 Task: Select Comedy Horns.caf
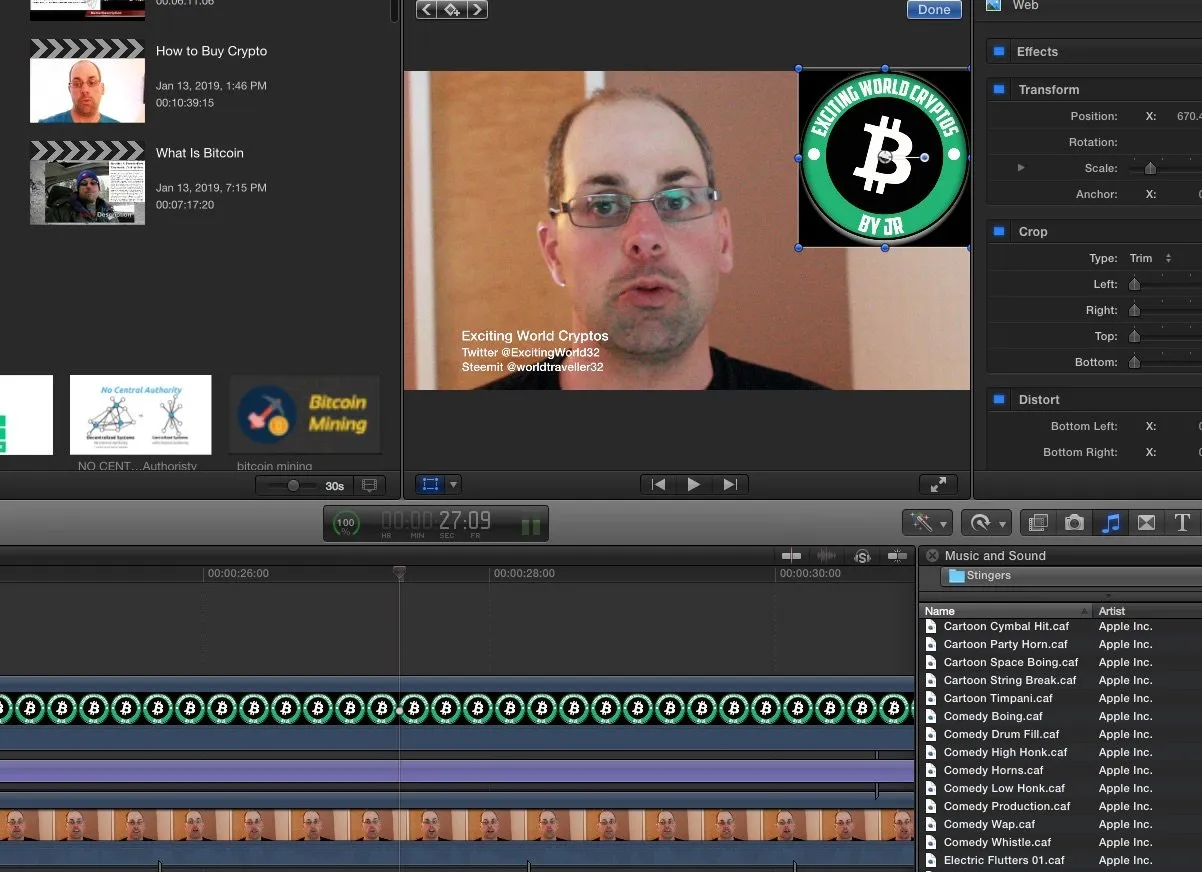click(993, 771)
